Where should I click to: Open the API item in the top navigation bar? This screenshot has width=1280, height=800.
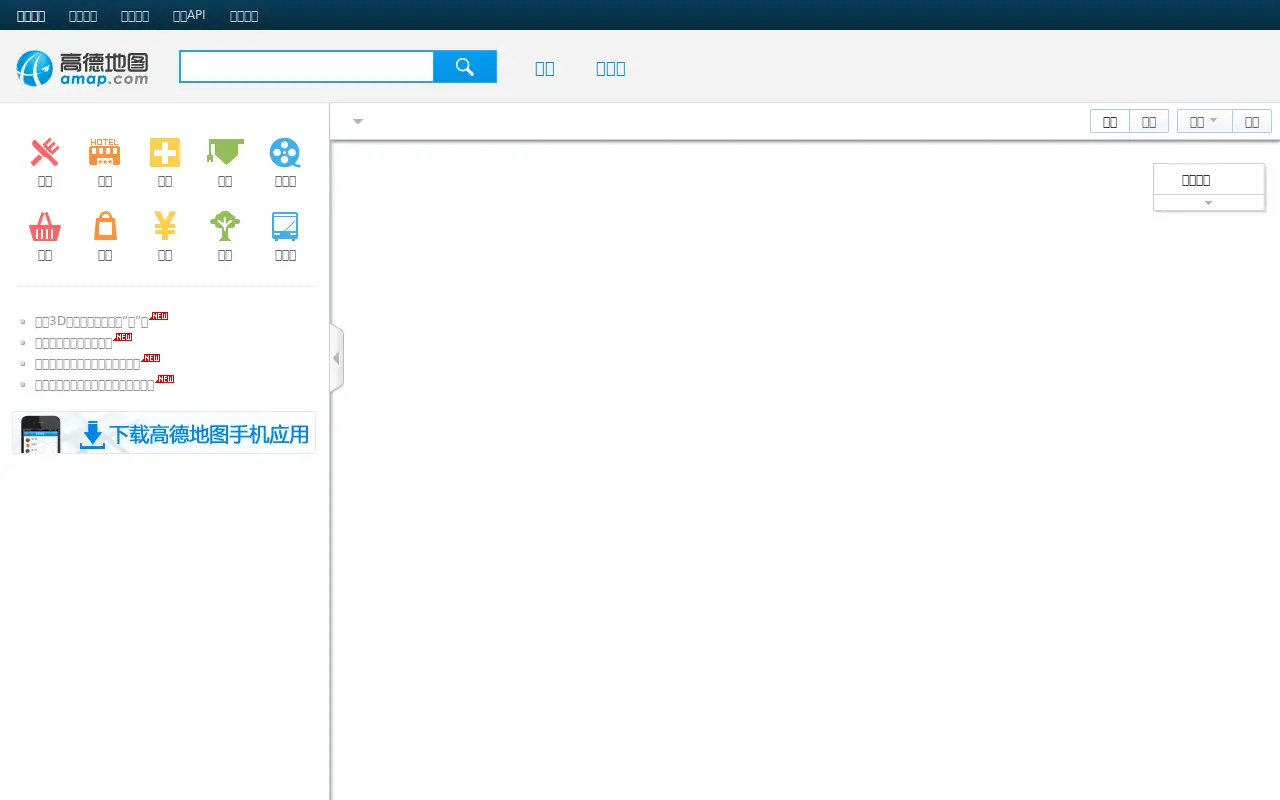tap(189, 15)
